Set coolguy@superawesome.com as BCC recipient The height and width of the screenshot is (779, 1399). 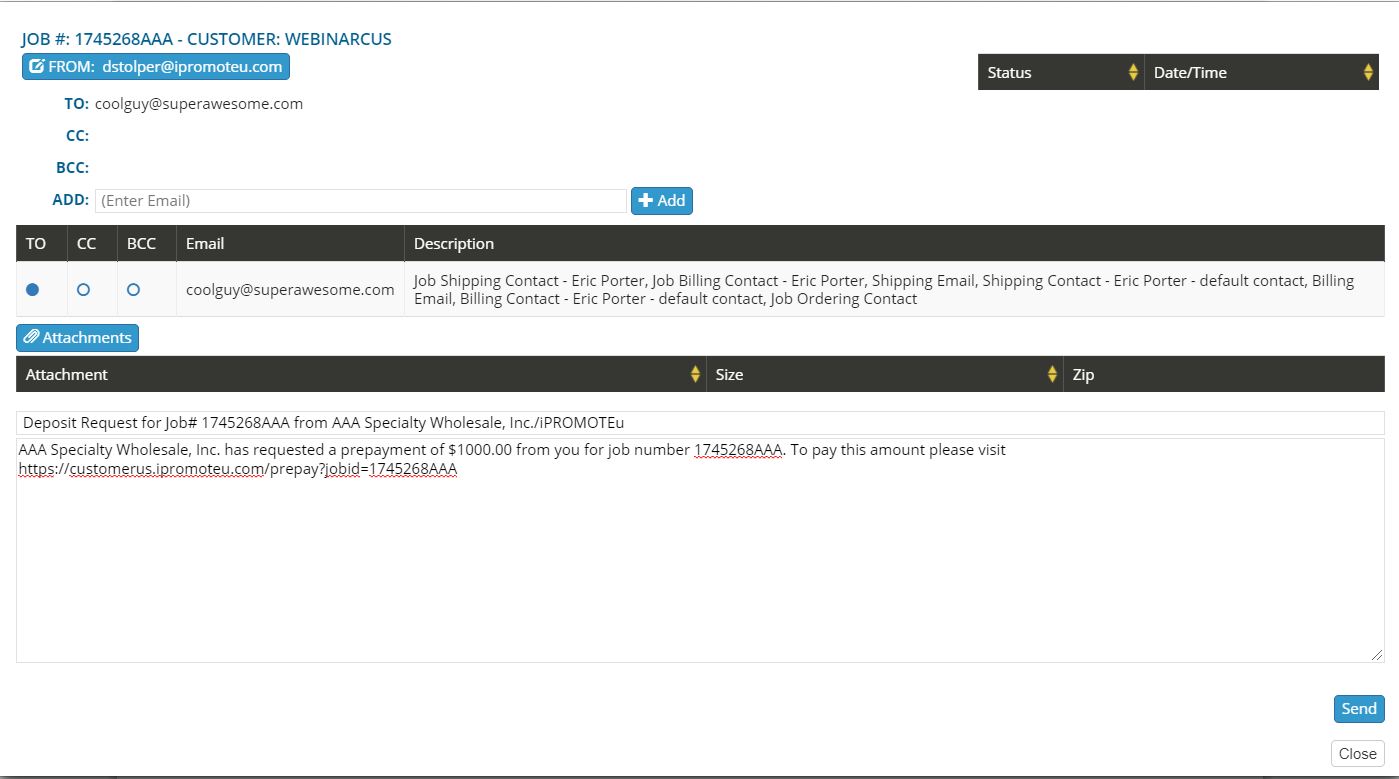(133, 289)
